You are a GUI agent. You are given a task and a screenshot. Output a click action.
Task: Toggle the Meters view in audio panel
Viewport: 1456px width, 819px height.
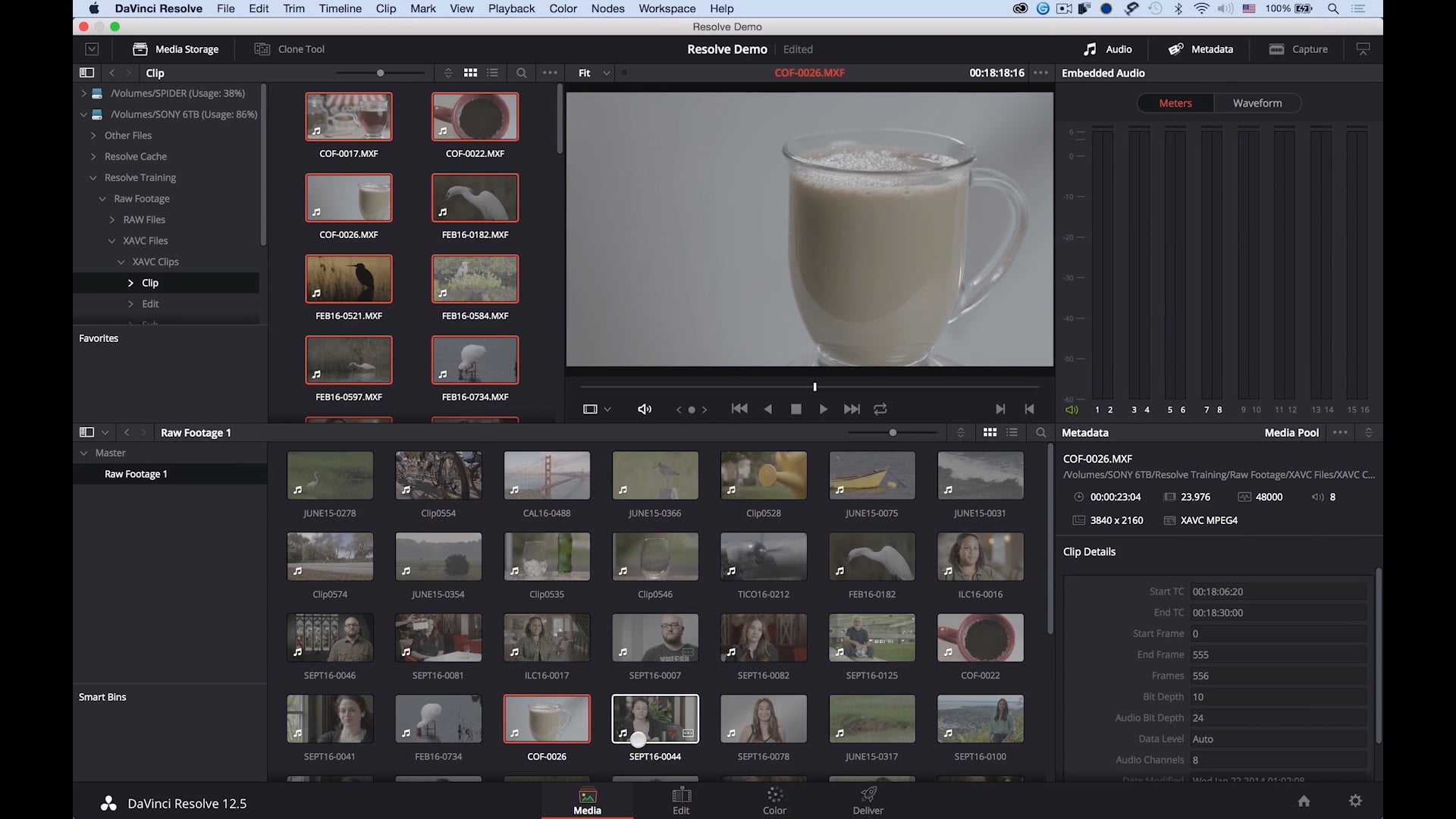(1176, 102)
